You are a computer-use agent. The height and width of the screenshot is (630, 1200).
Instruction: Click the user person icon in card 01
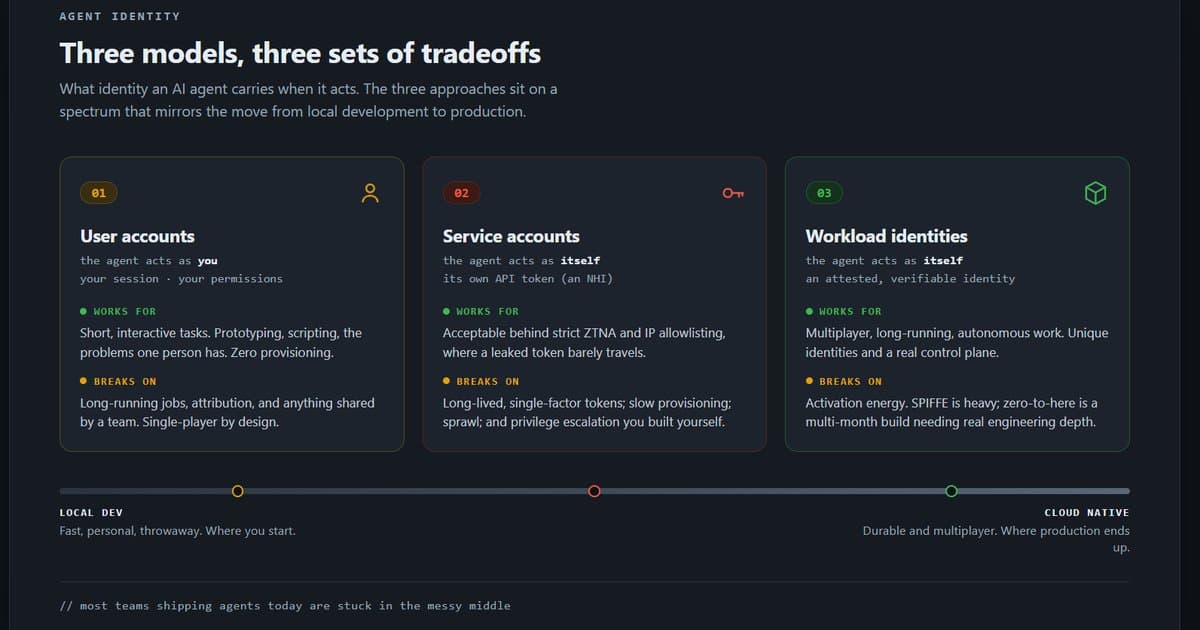[370, 193]
